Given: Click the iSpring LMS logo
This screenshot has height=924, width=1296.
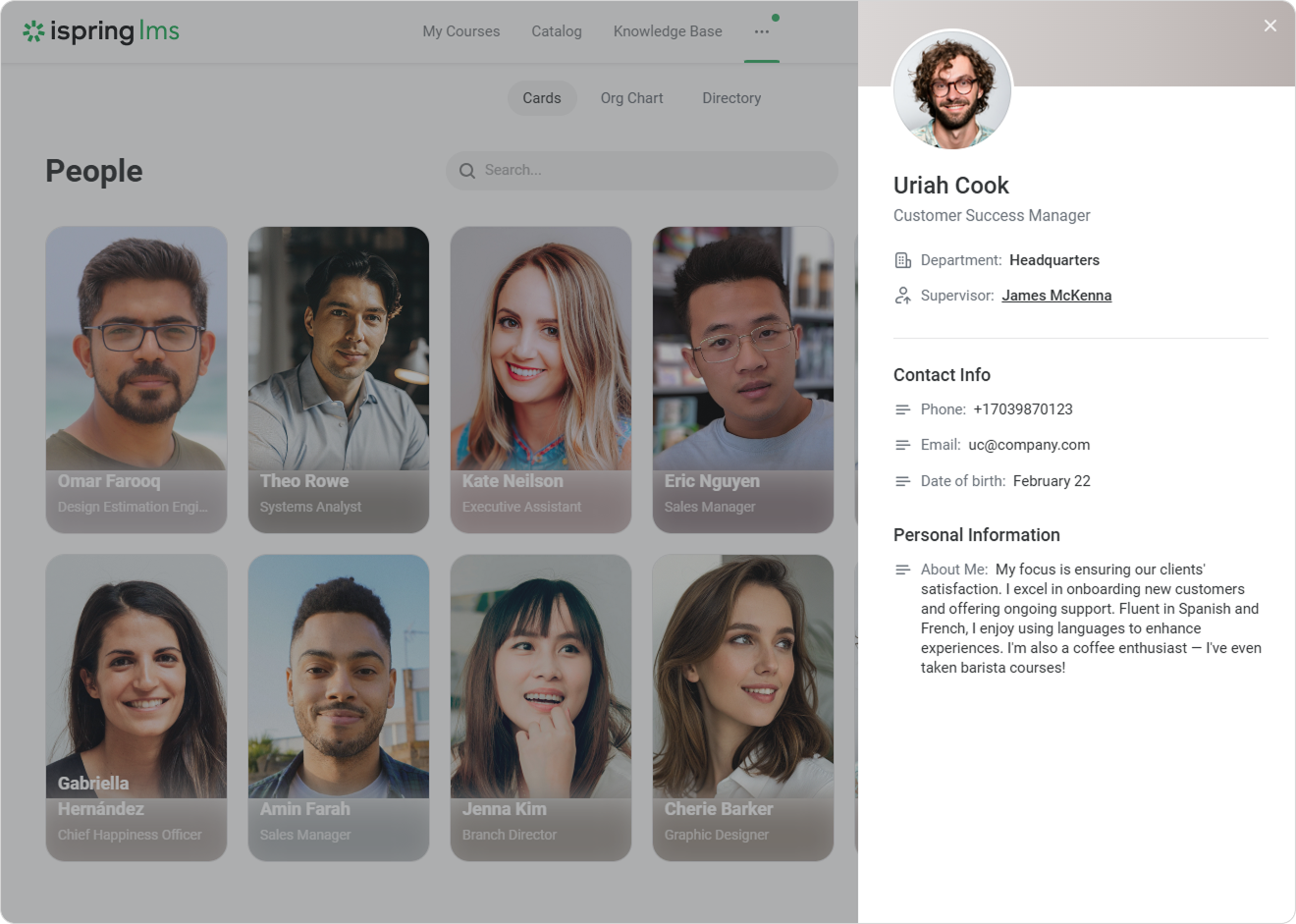Looking at the screenshot, I should [x=101, y=31].
